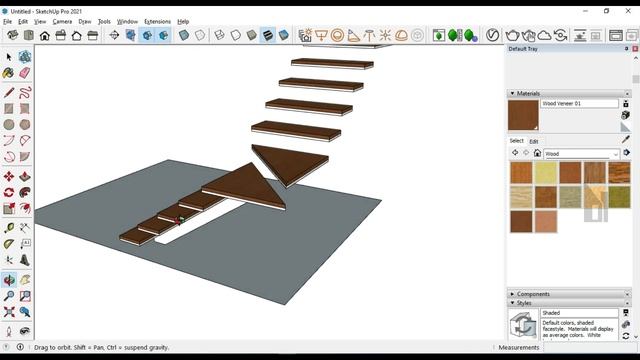Choose the Rotated Rectangle tool
The height and width of the screenshot is (360, 640).
point(25,109)
